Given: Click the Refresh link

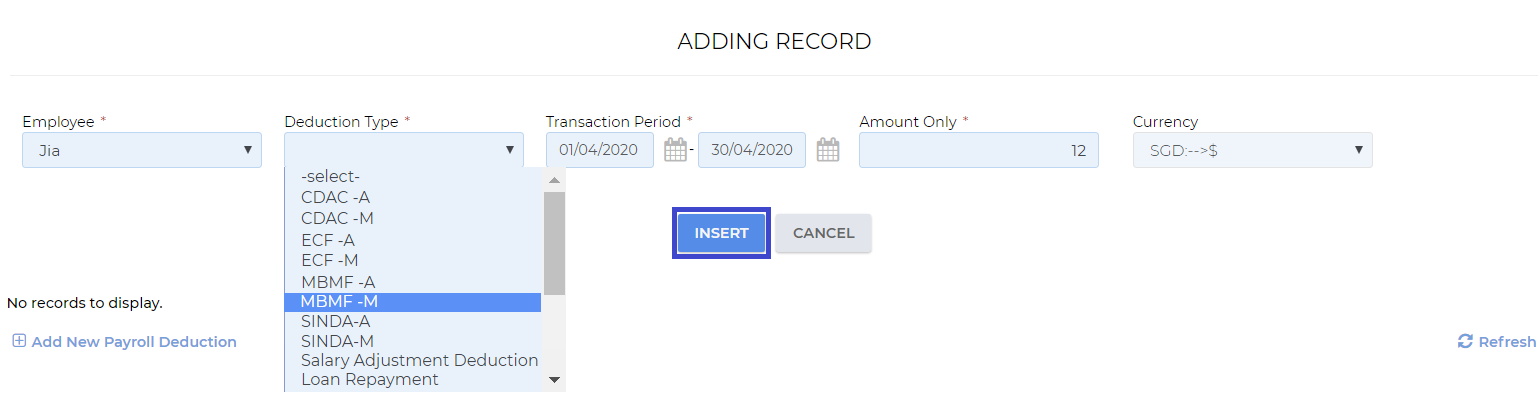Looking at the screenshot, I should (x=1507, y=342).
